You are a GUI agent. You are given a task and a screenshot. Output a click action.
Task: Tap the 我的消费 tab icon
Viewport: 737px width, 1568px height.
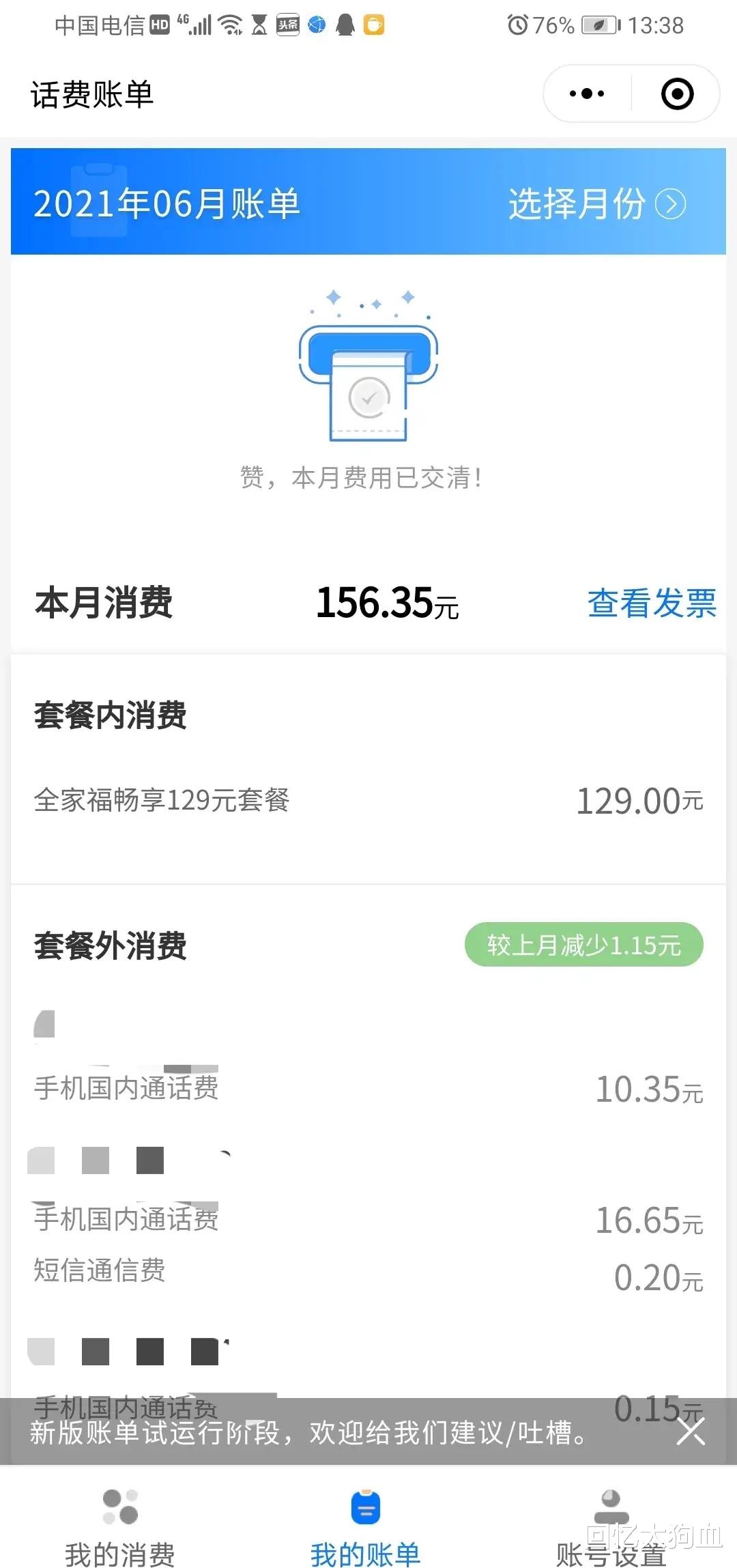pyautogui.click(x=120, y=1507)
